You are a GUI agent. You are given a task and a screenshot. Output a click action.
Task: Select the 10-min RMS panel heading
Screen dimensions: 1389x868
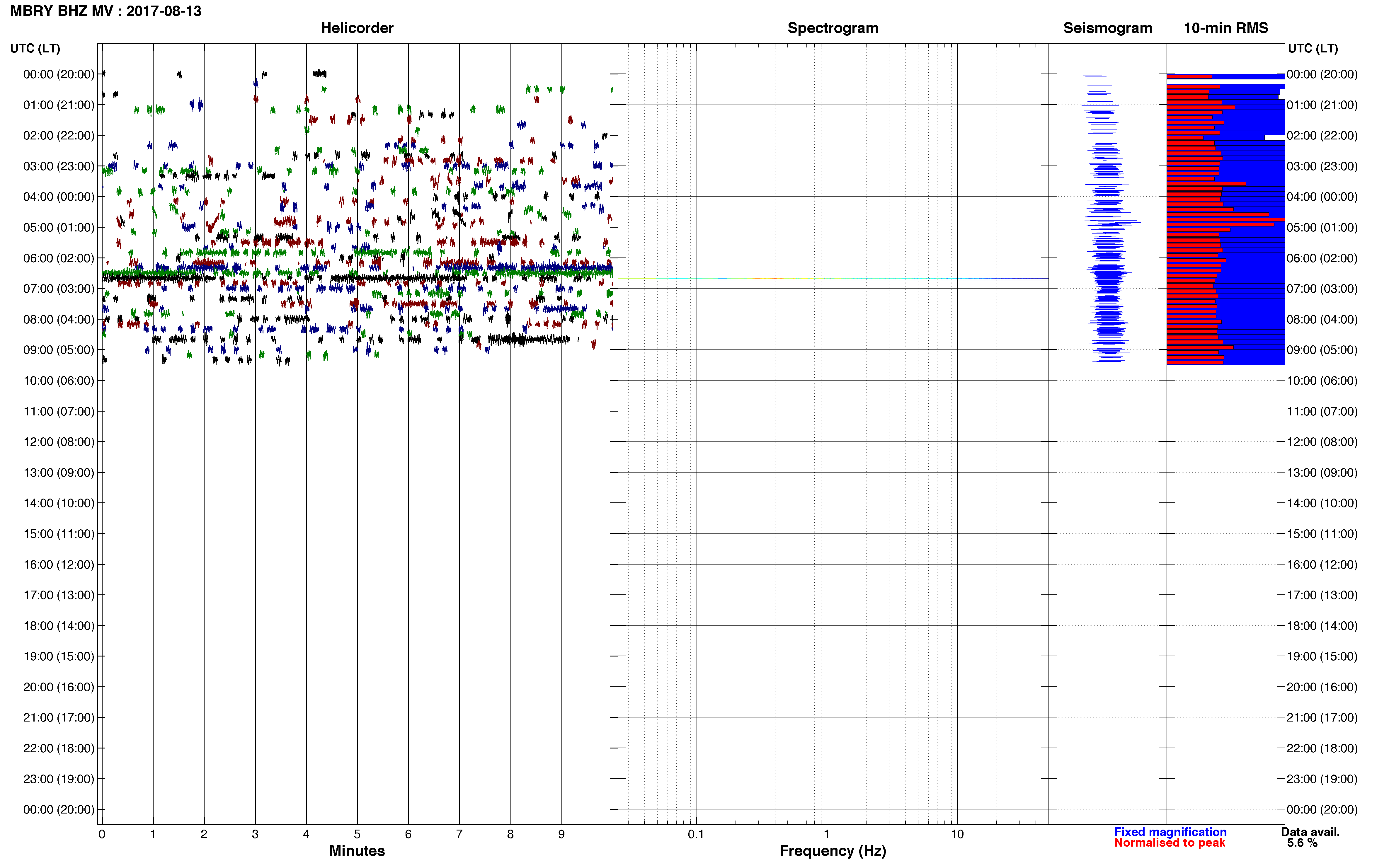point(1225,28)
